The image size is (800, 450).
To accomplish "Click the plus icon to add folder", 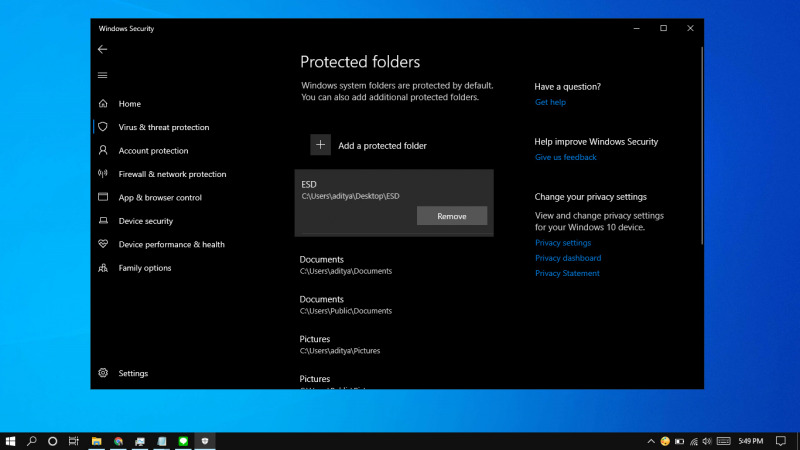I will (320, 145).
